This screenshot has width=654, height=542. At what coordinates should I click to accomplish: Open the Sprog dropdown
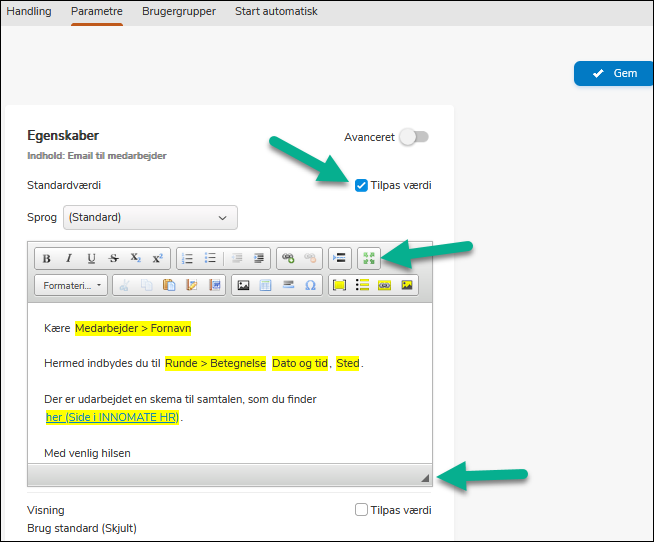coord(150,217)
